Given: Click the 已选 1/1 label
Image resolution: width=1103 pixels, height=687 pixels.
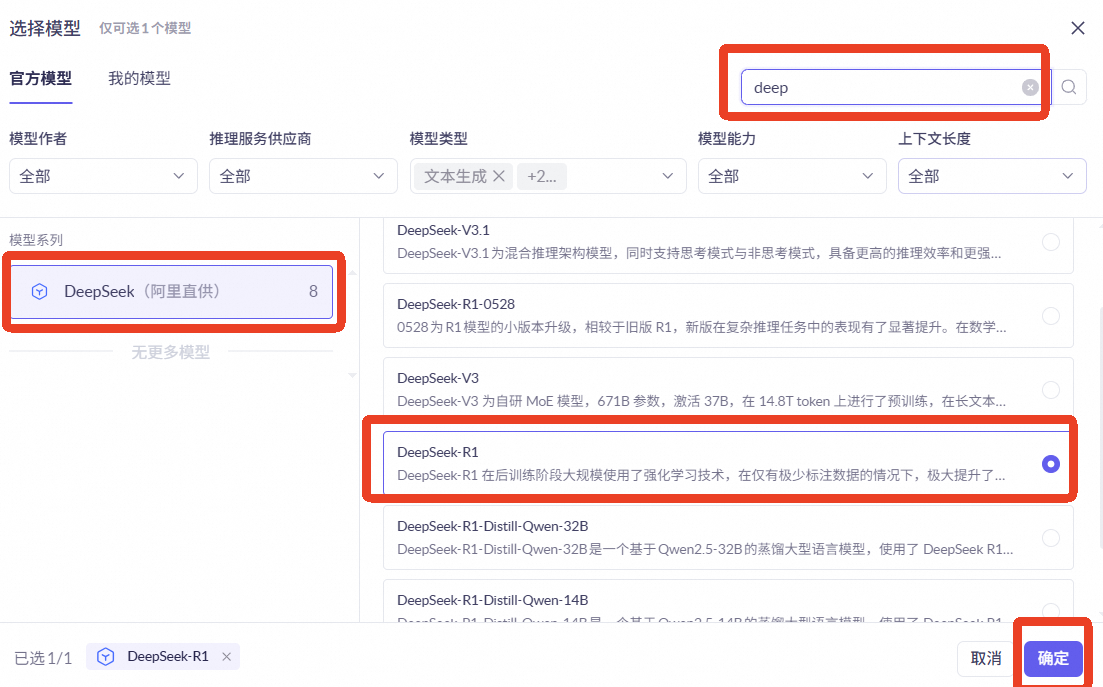Looking at the screenshot, I should point(43,658).
